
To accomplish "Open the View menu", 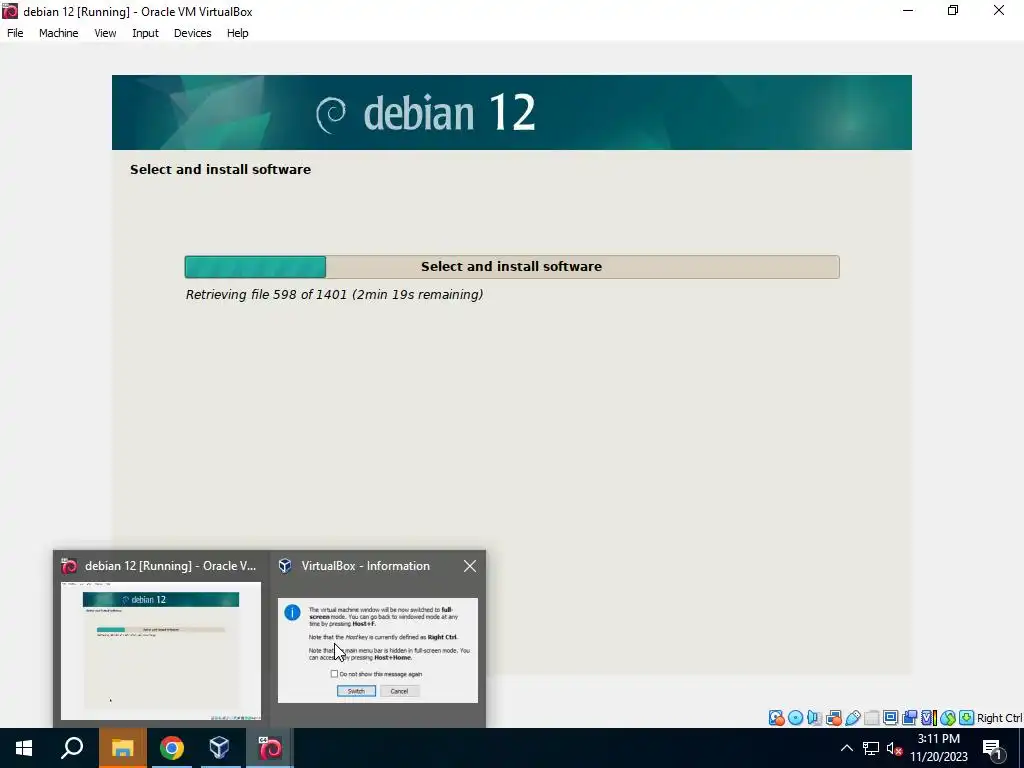I will click(105, 33).
